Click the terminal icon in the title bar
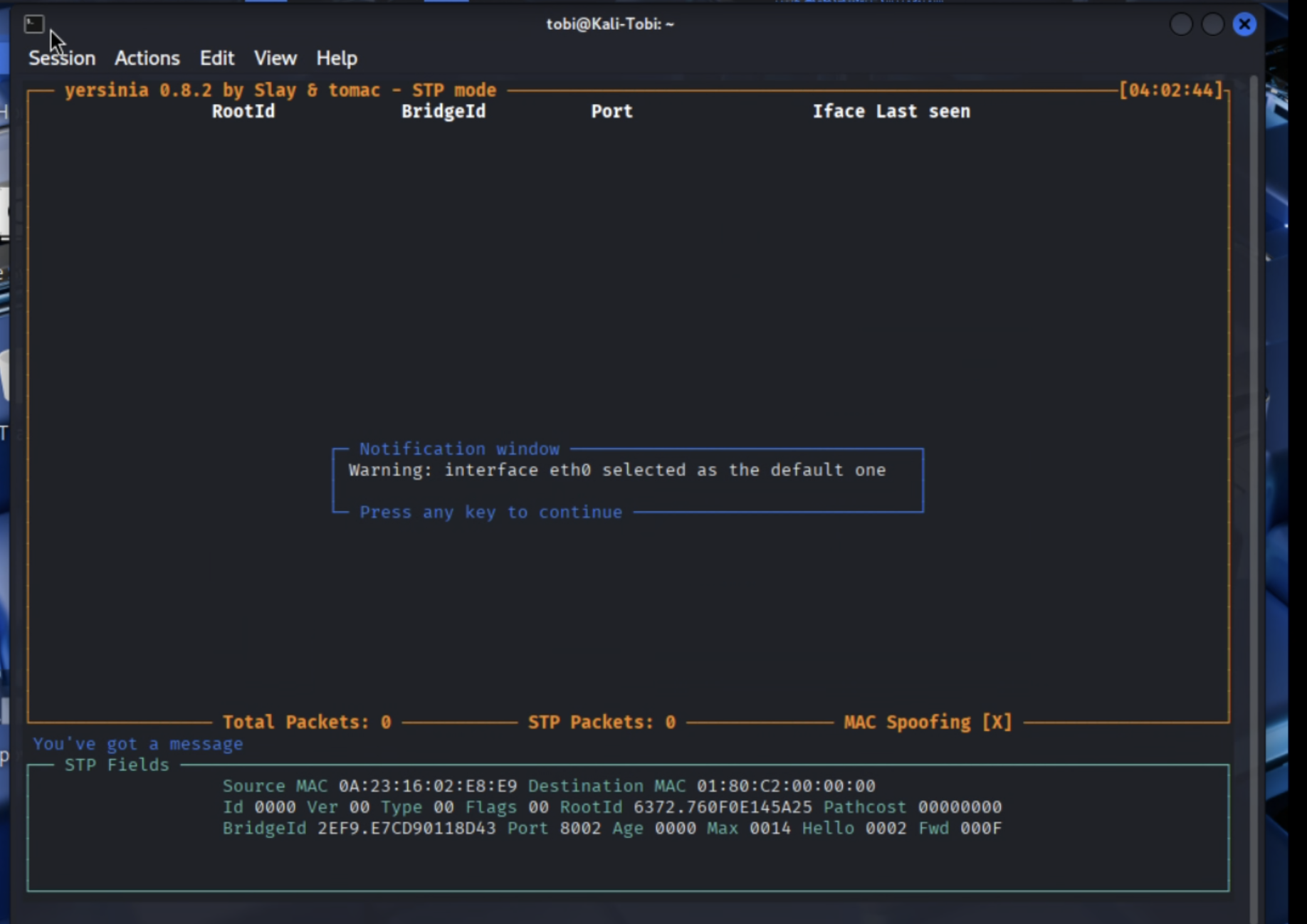The image size is (1307, 924). pos(33,24)
